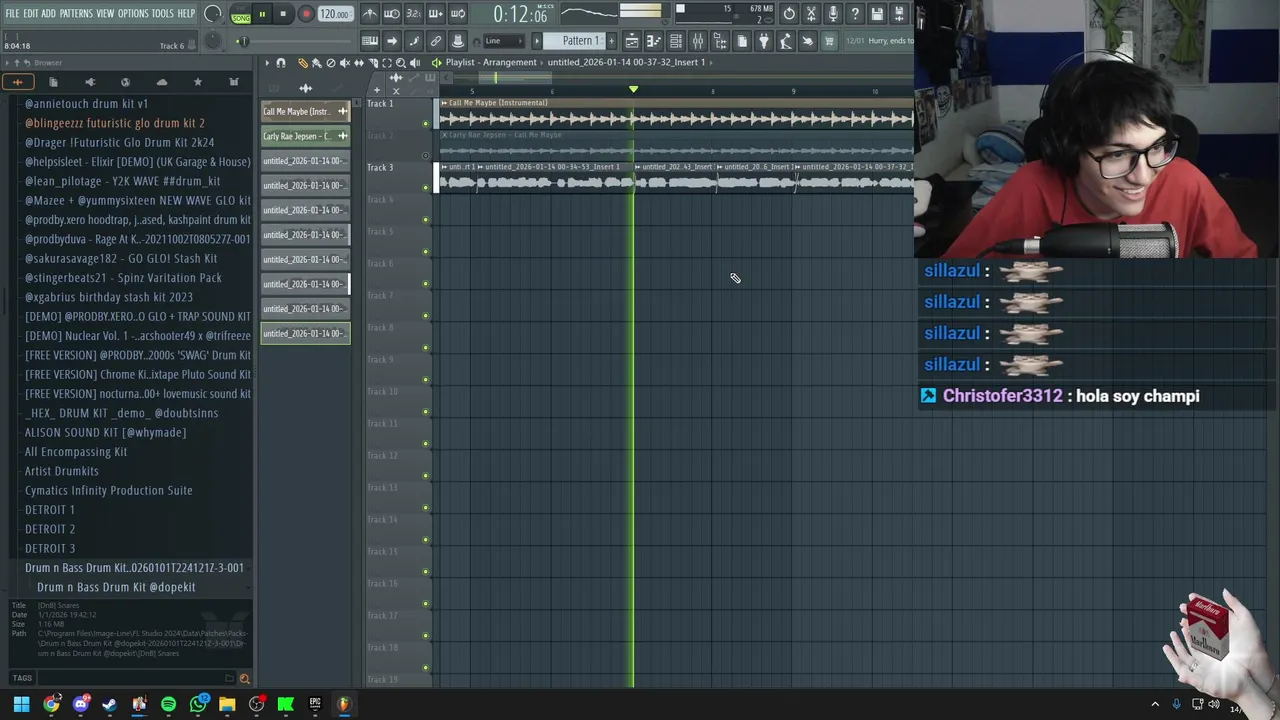1280x720 pixels.
Task: Select the browser cloud tab icon
Action: tap(161, 82)
